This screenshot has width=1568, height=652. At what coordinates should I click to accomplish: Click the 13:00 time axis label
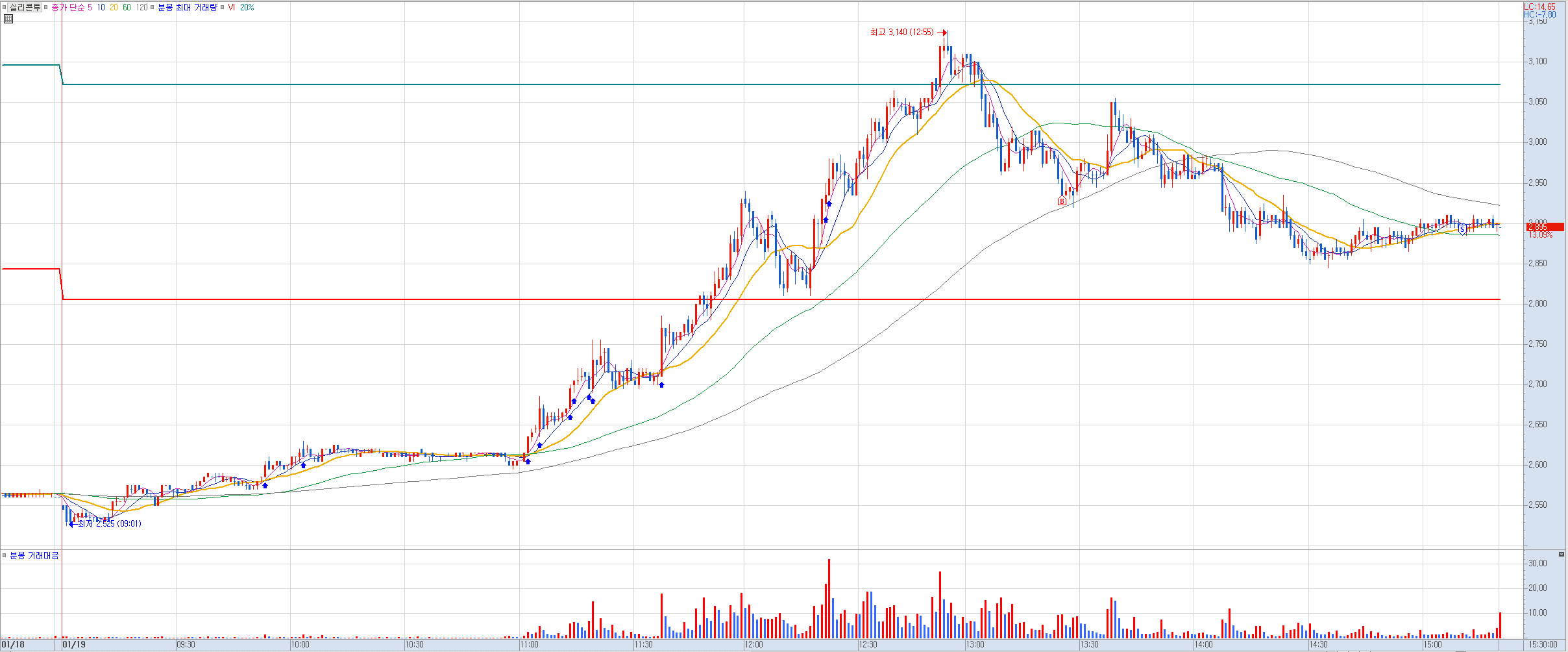coord(975,645)
